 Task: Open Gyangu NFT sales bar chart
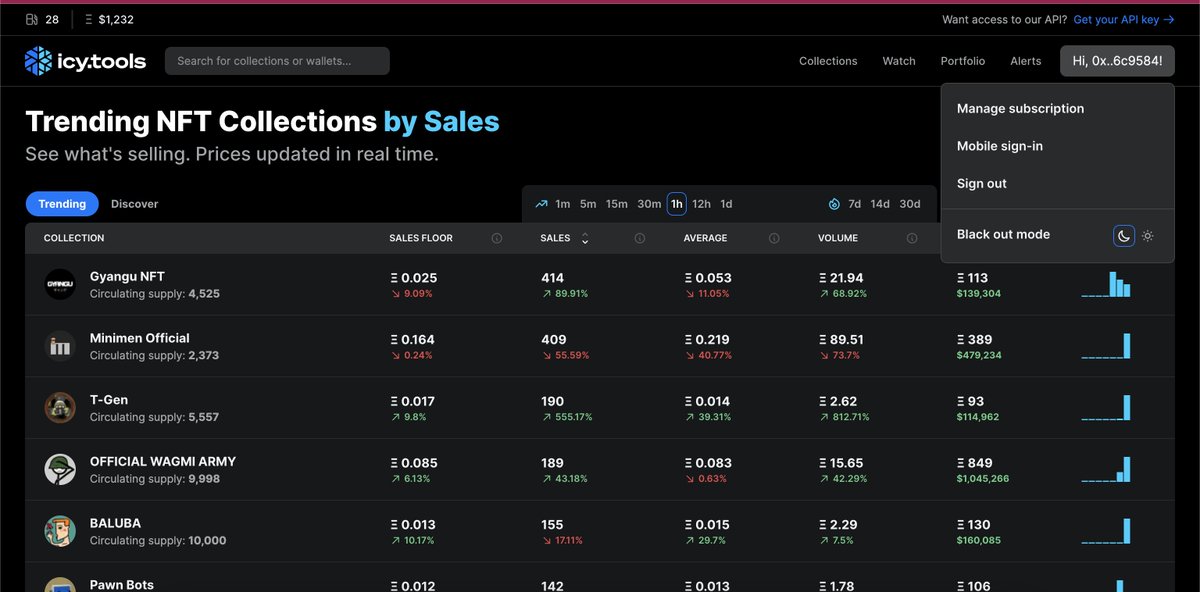pyautogui.click(x=1106, y=284)
